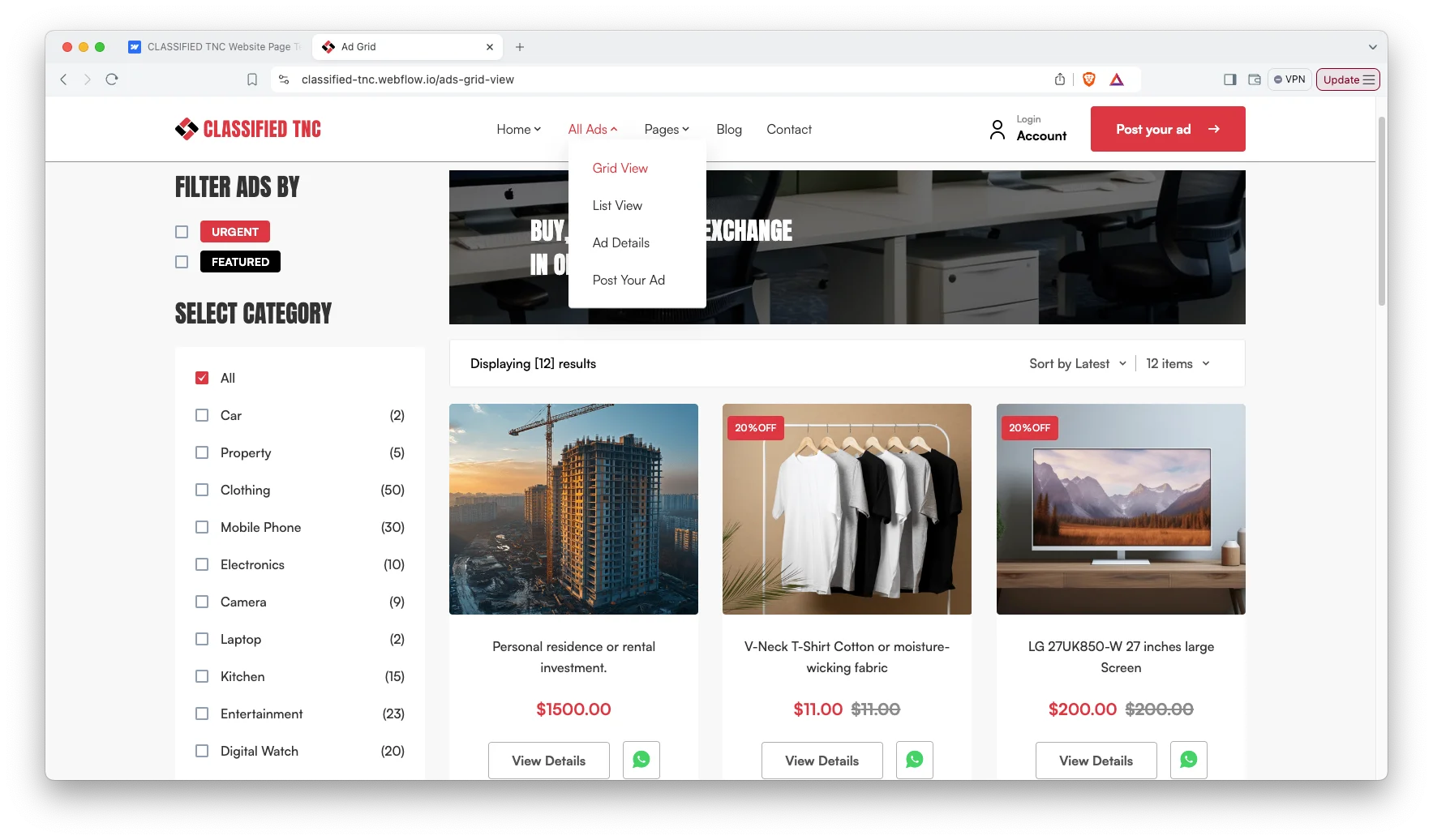
Task: Expand the Sort by Latest dropdown
Action: point(1077,364)
